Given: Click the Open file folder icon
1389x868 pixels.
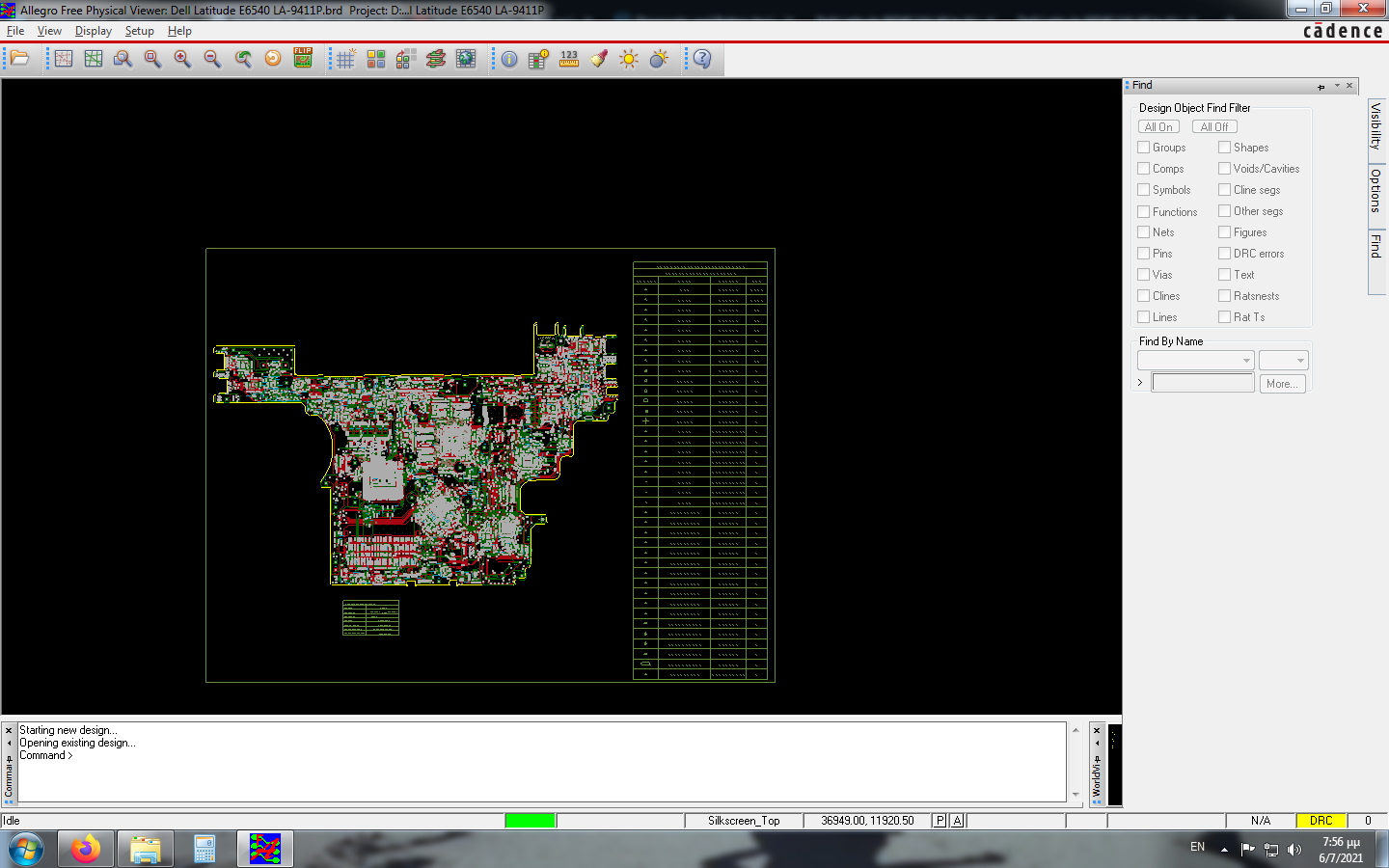Looking at the screenshot, I should coord(20,59).
